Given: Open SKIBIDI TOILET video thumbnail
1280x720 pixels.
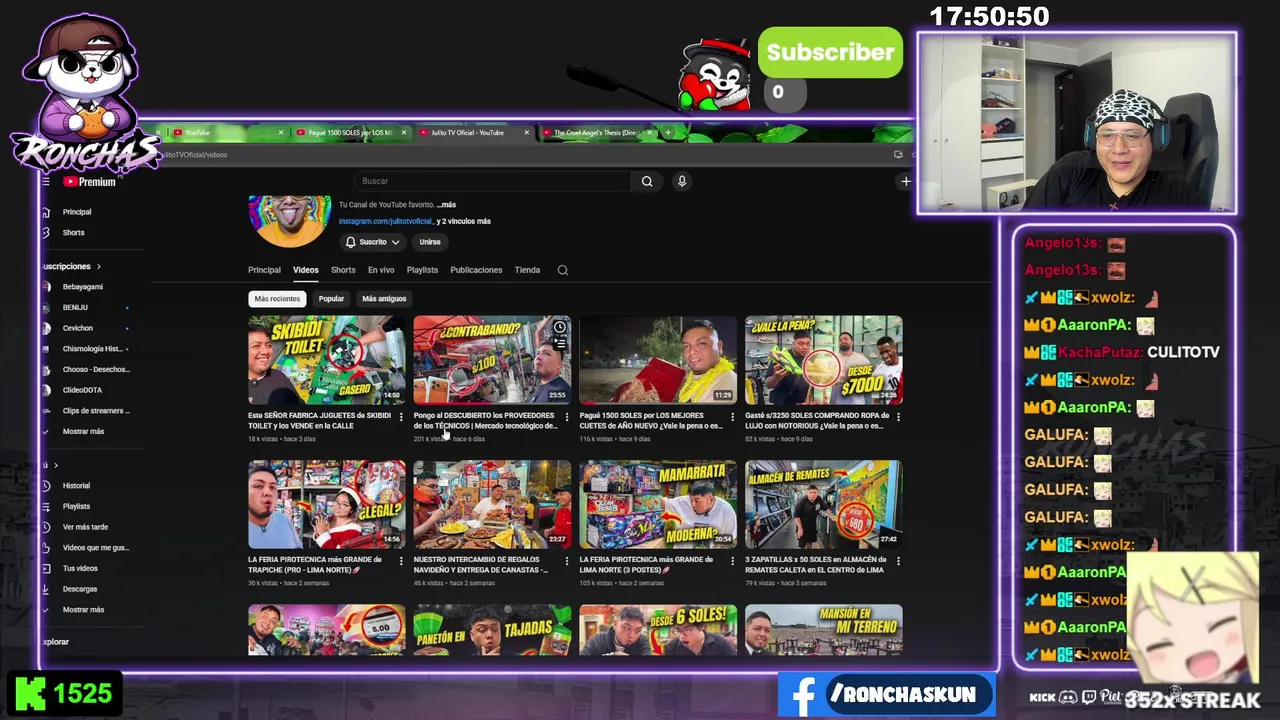Looking at the screenshot, I should point(327,360).
